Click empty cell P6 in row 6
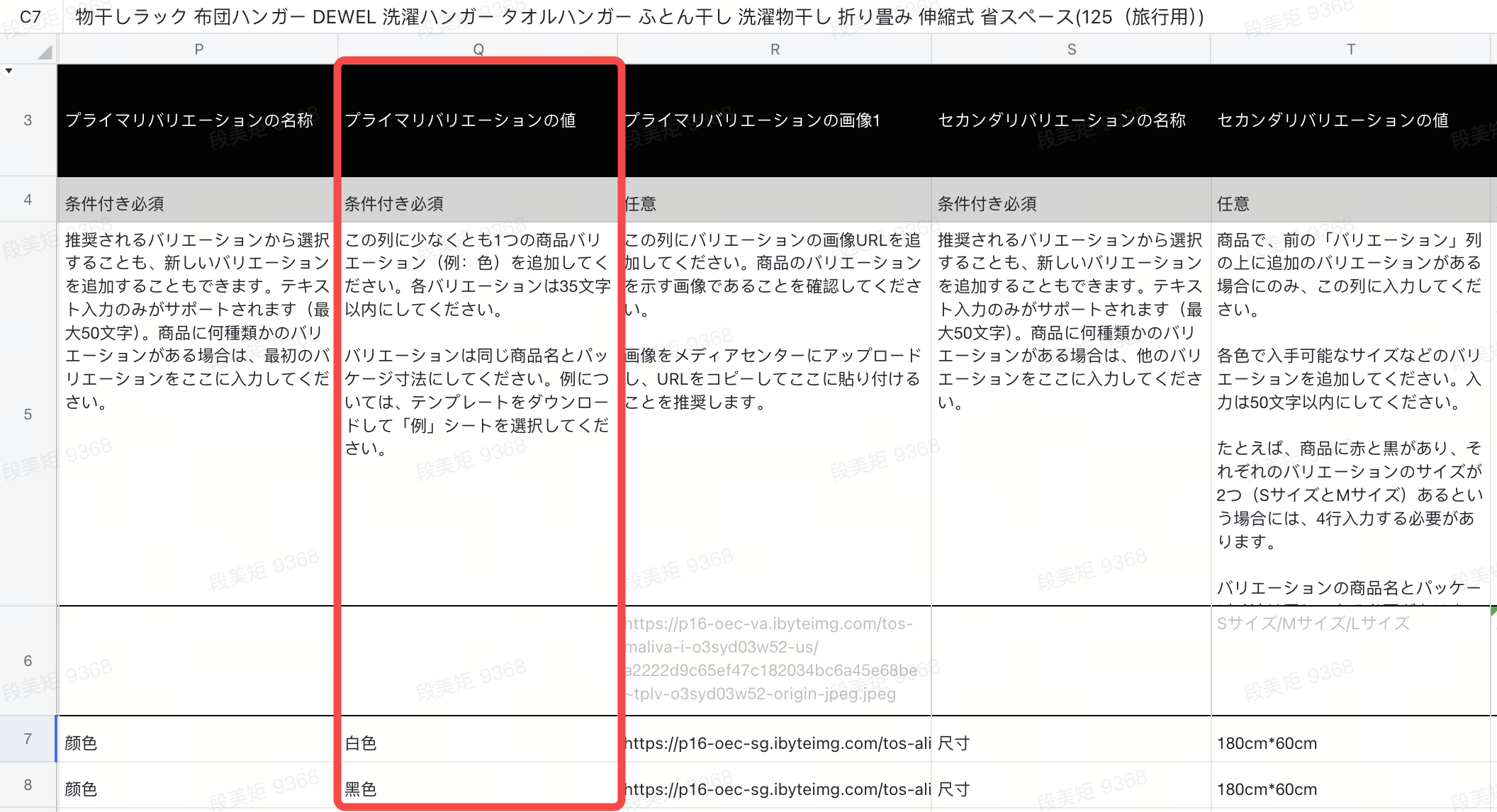 198,660
